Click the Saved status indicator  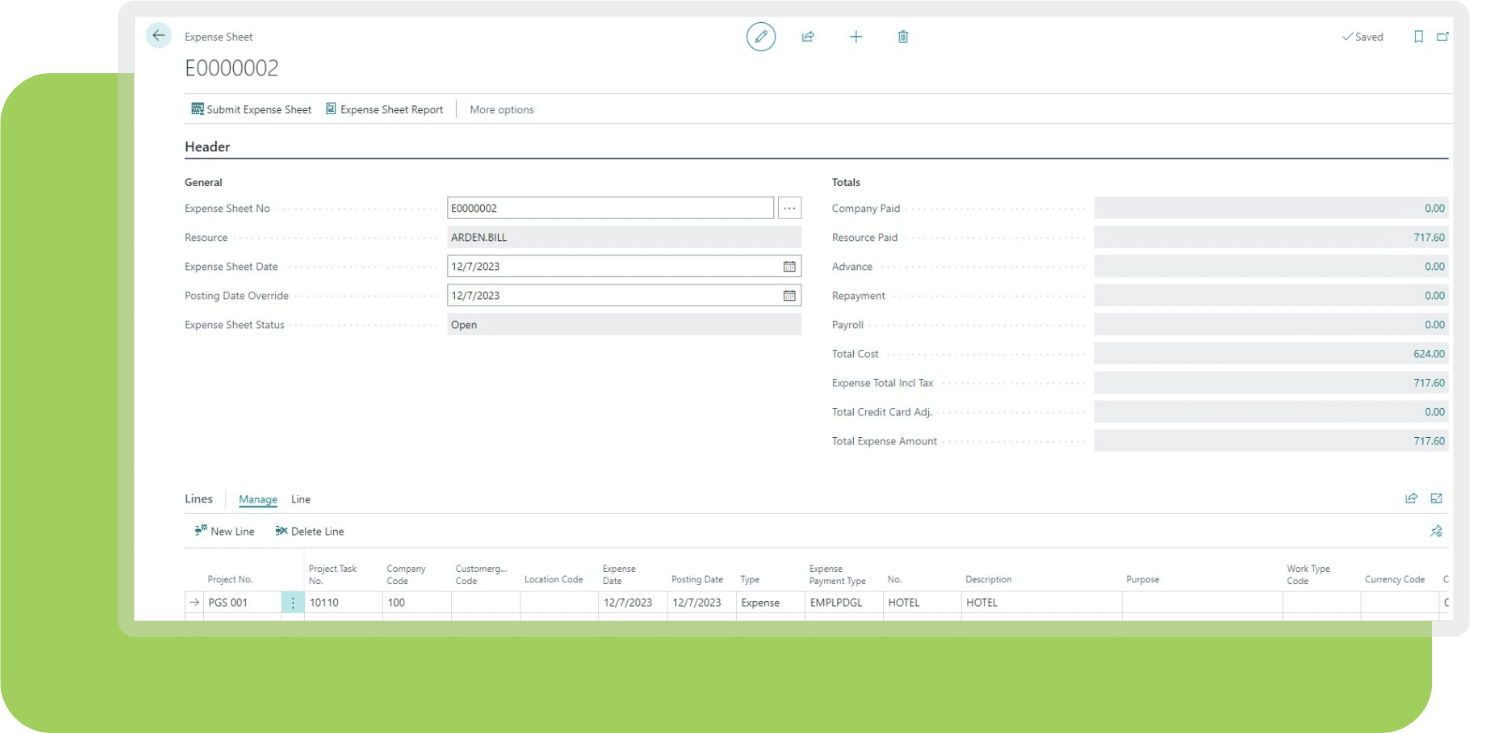pyautogui.click(x=1363, y=37)
